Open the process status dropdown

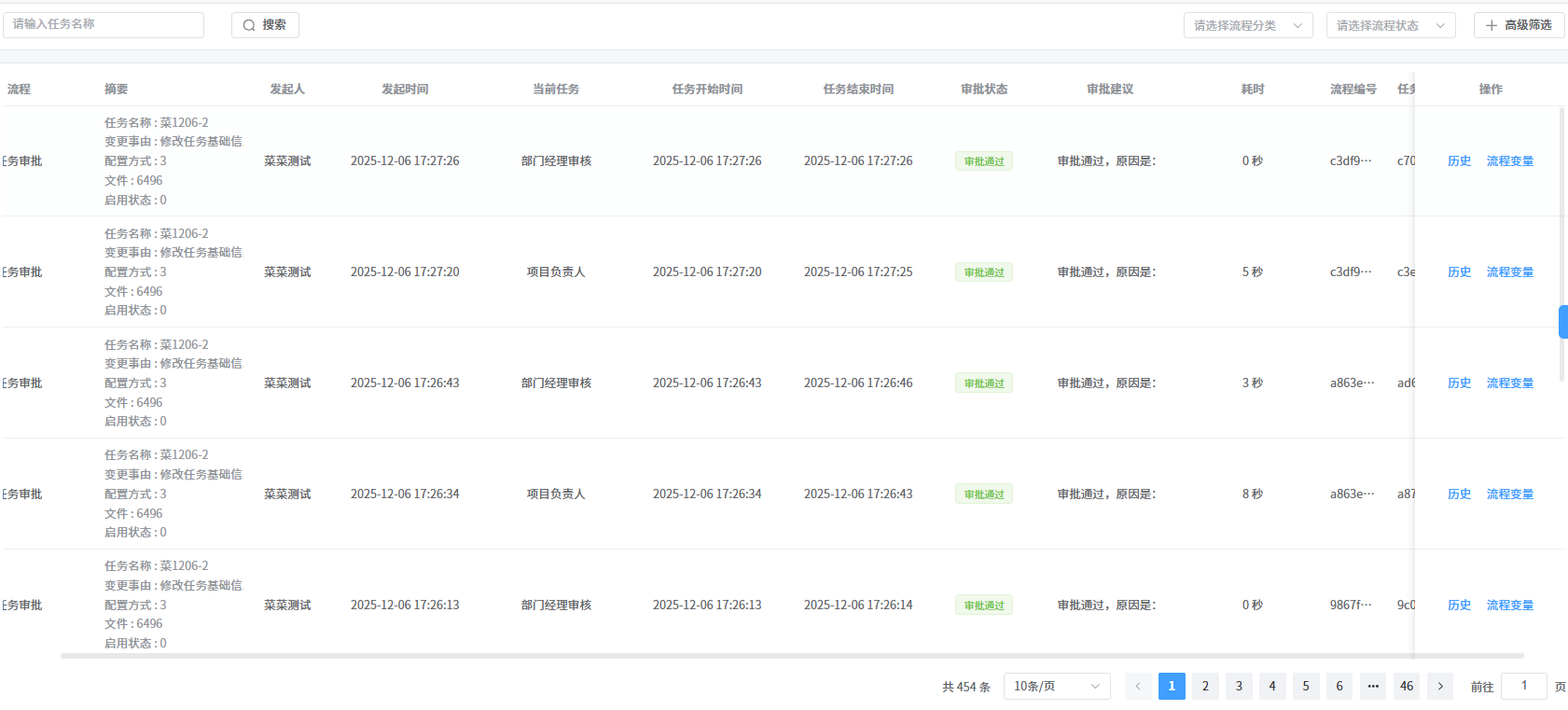pos(1390,25)
